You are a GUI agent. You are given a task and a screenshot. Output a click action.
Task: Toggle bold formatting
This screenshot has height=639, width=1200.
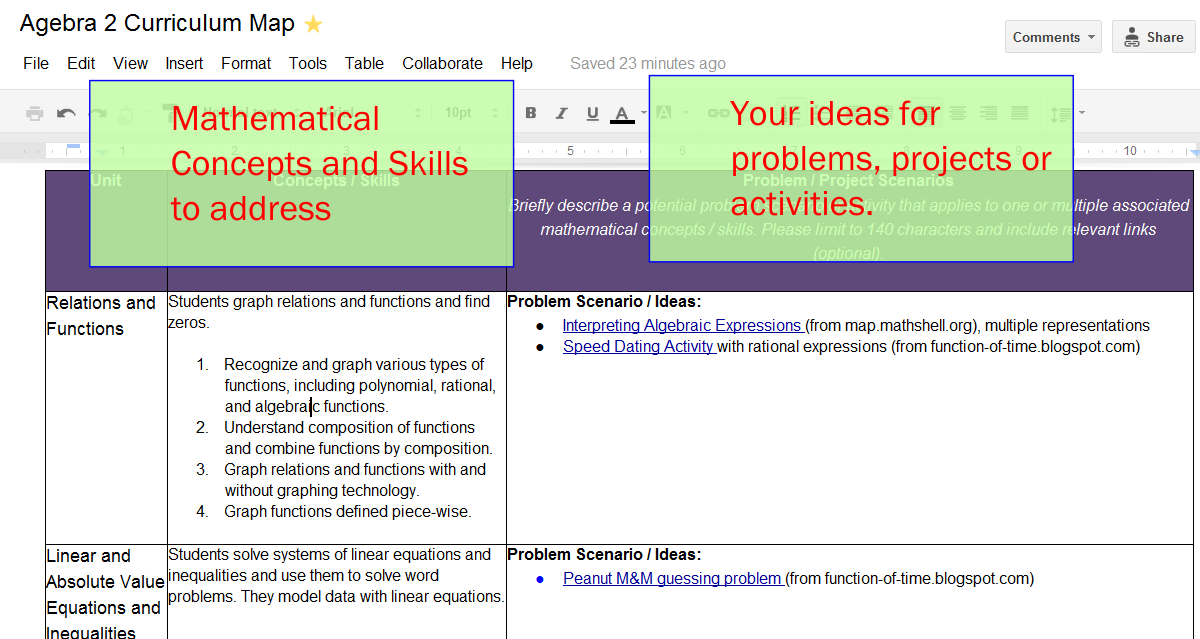point(531,114)
